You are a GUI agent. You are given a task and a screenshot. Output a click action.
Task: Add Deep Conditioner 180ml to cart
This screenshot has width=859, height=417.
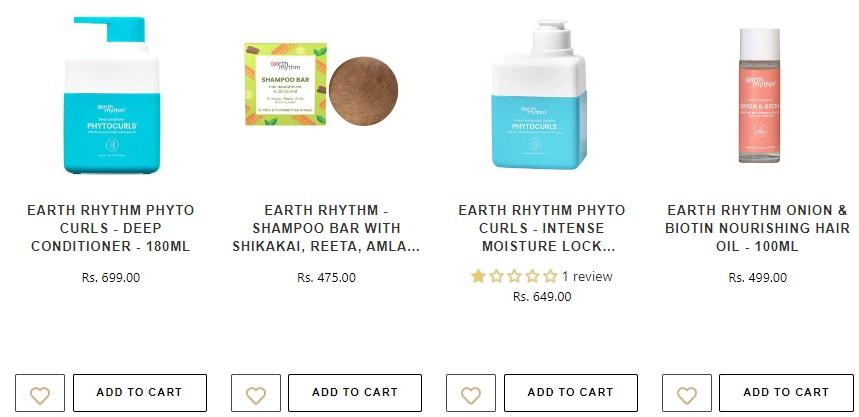pyautogui.click(x=140, y=393)
